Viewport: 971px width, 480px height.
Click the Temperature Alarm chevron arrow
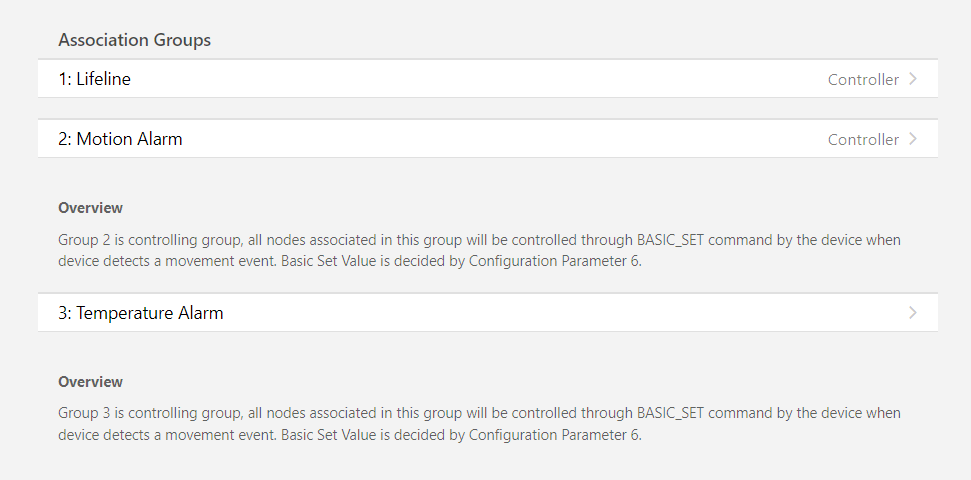pos(913,313)
